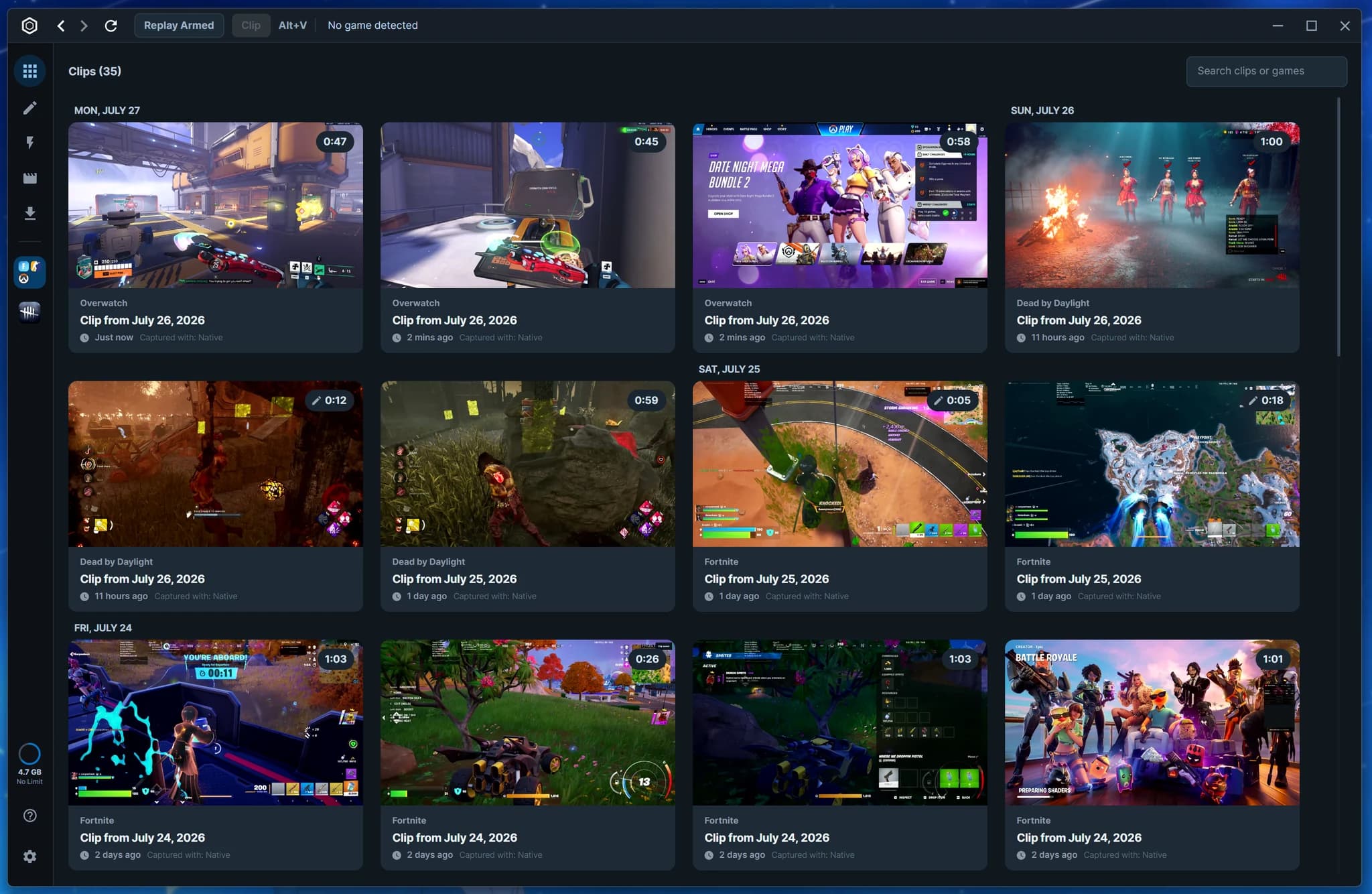
Task: Open the pencil edit tool in sidebar
Action: (x=29, y=108)
